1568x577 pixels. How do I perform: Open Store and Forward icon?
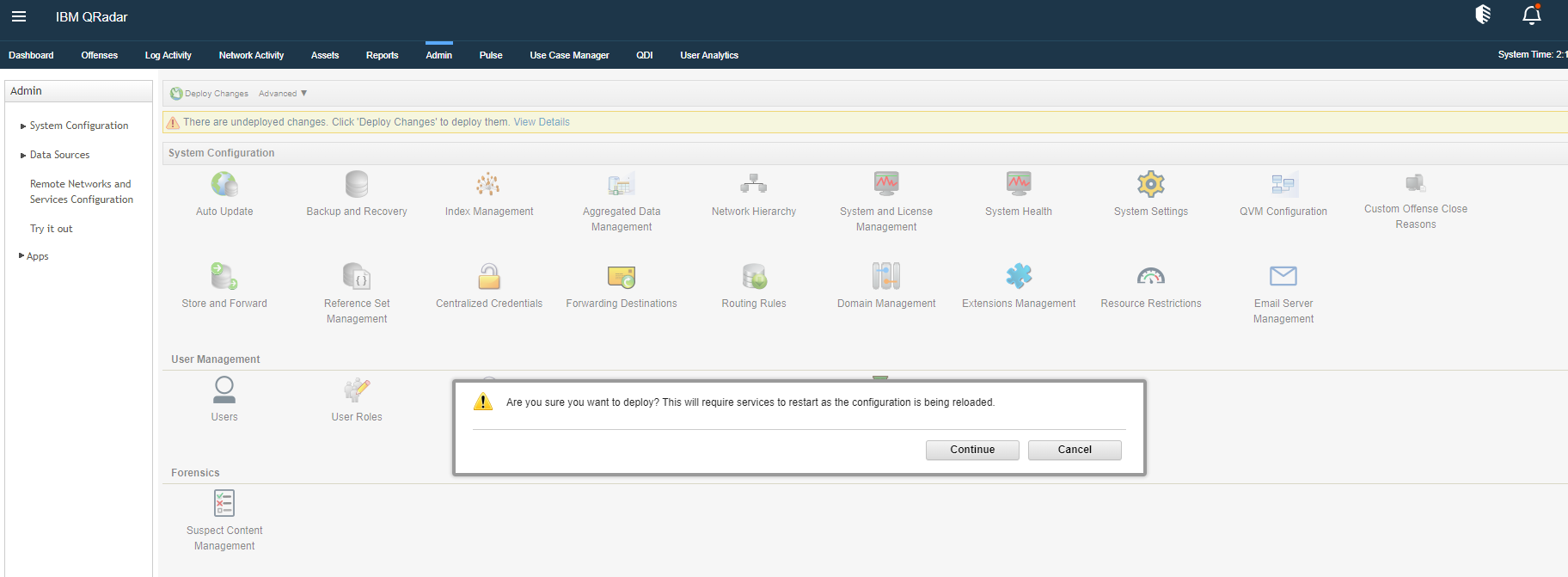(x=224, y=276)
